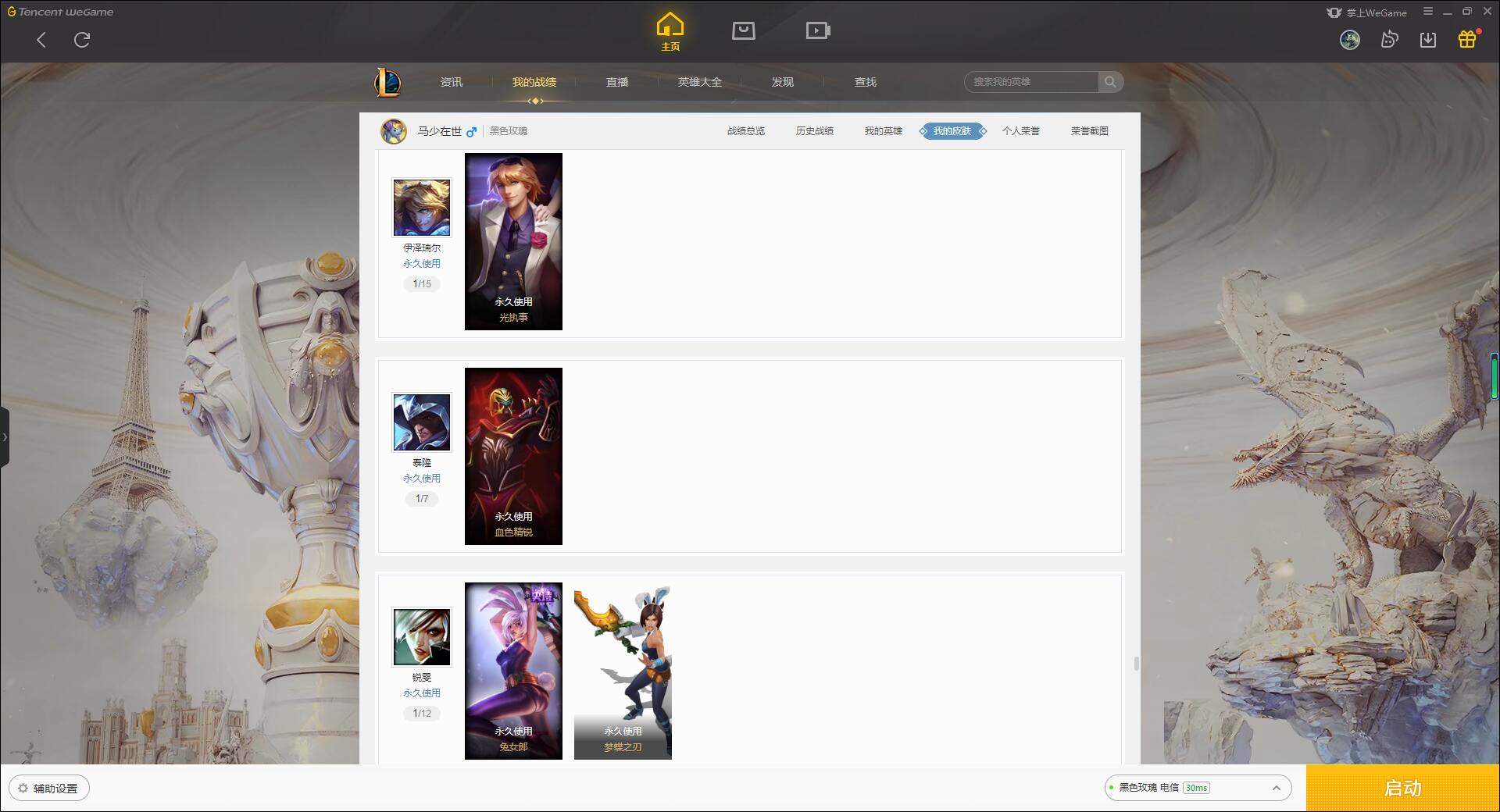The width and height of the screenshot is (1500, 812).
Task: Open the 查找 tab
Action: click(866, 82)
